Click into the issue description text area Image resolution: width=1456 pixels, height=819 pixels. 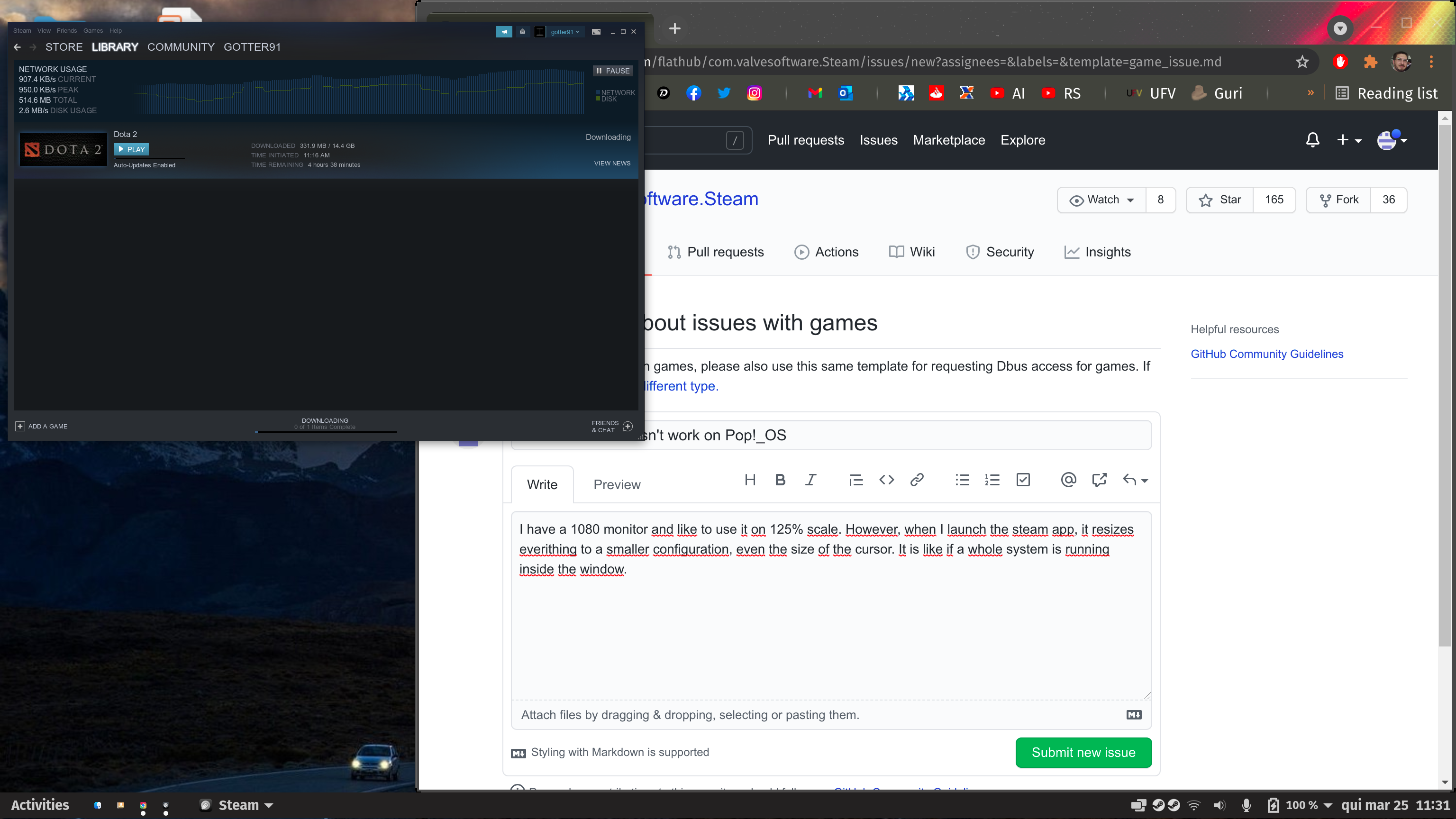click(x=831, y=605)
